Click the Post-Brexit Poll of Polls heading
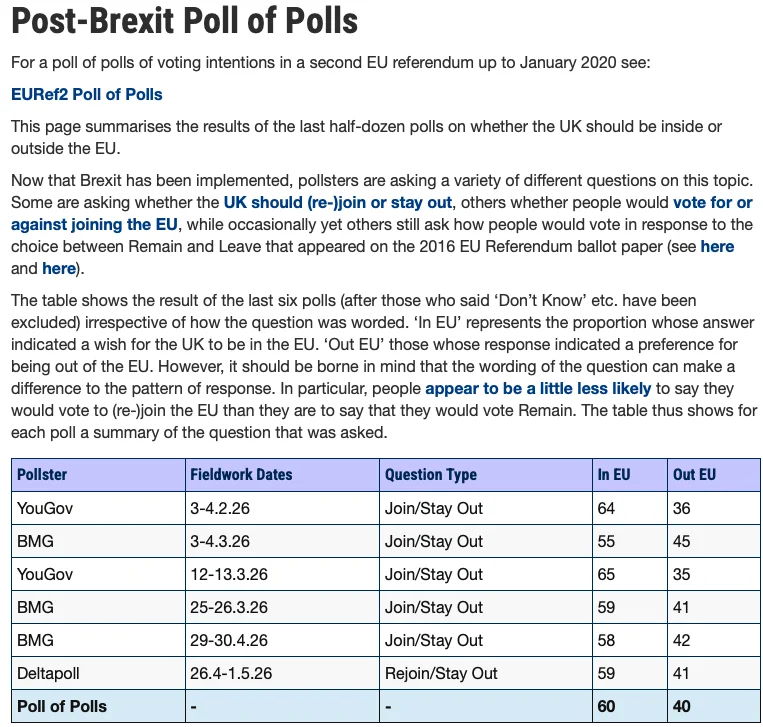The image size is (763, 727). (184, 21)
